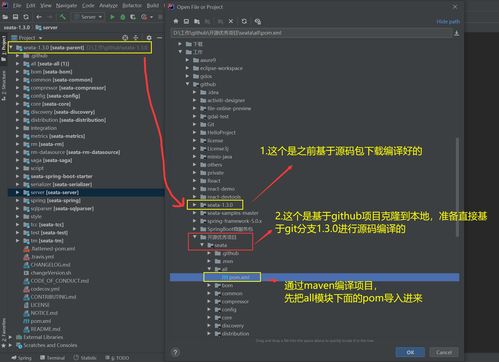The width and height of the screenshot is (499, 362).
Task: Expand the common [seata-common] module
Action: [17, 80]
